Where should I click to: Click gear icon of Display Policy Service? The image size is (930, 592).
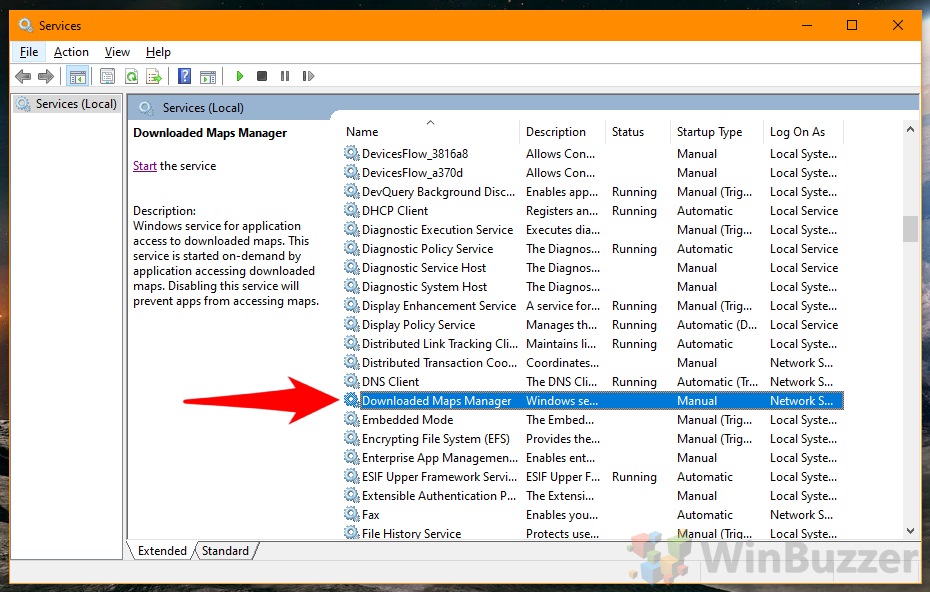pos(352,324)
